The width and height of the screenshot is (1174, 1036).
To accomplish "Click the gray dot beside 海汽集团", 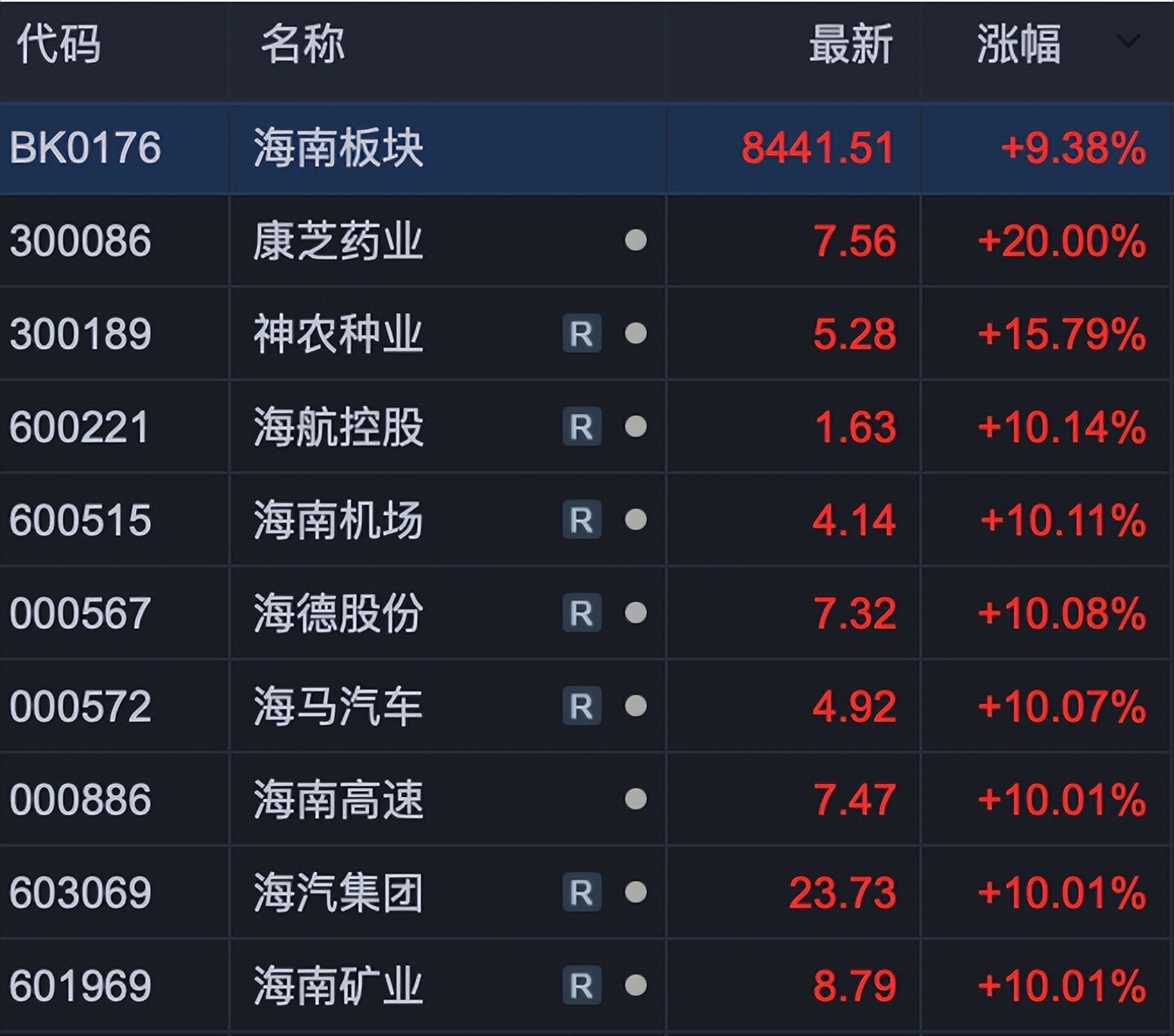I will (x=636, y=892).
